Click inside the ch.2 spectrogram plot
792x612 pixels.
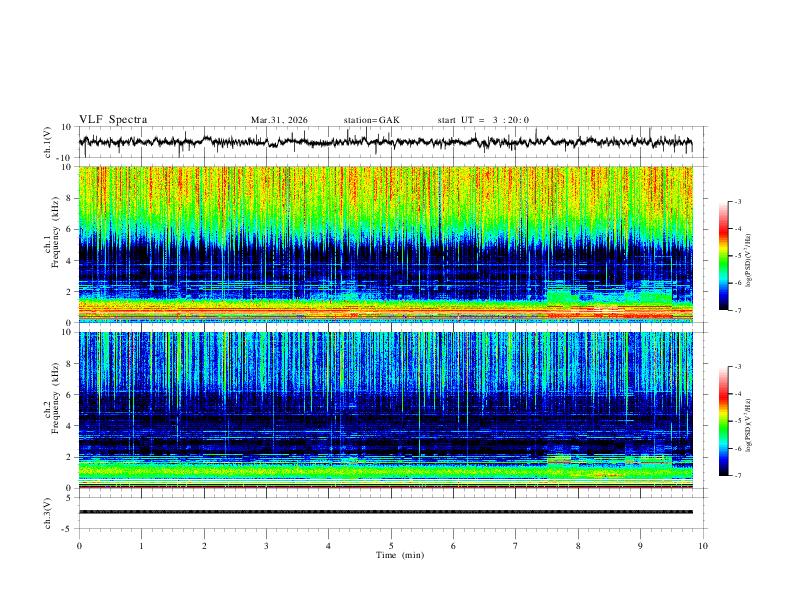(385, 410)
